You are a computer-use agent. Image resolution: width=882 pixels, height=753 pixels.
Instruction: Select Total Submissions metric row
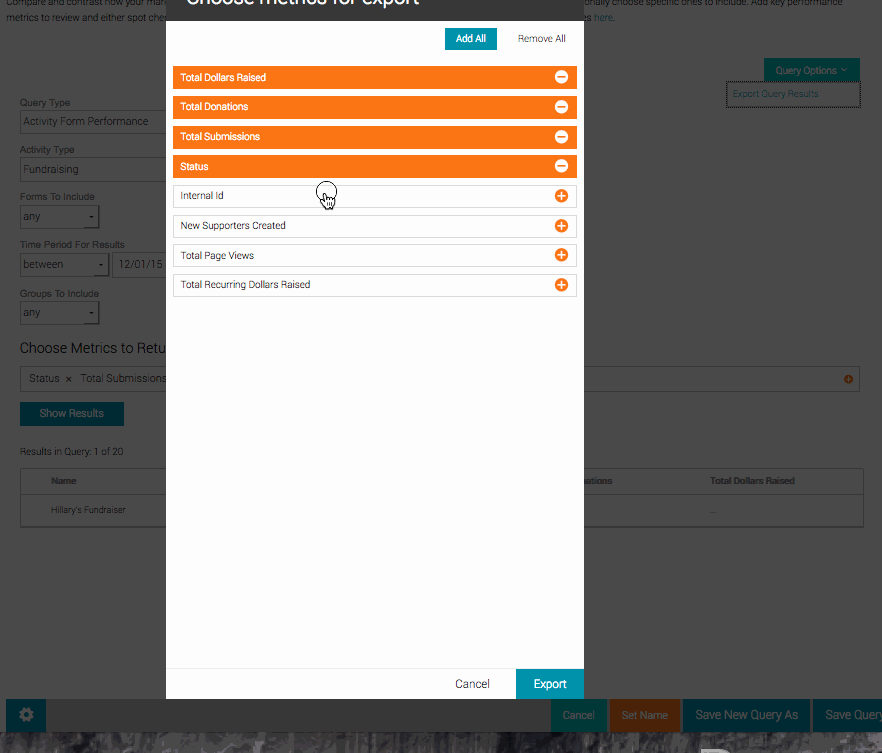tap(375, 137)
